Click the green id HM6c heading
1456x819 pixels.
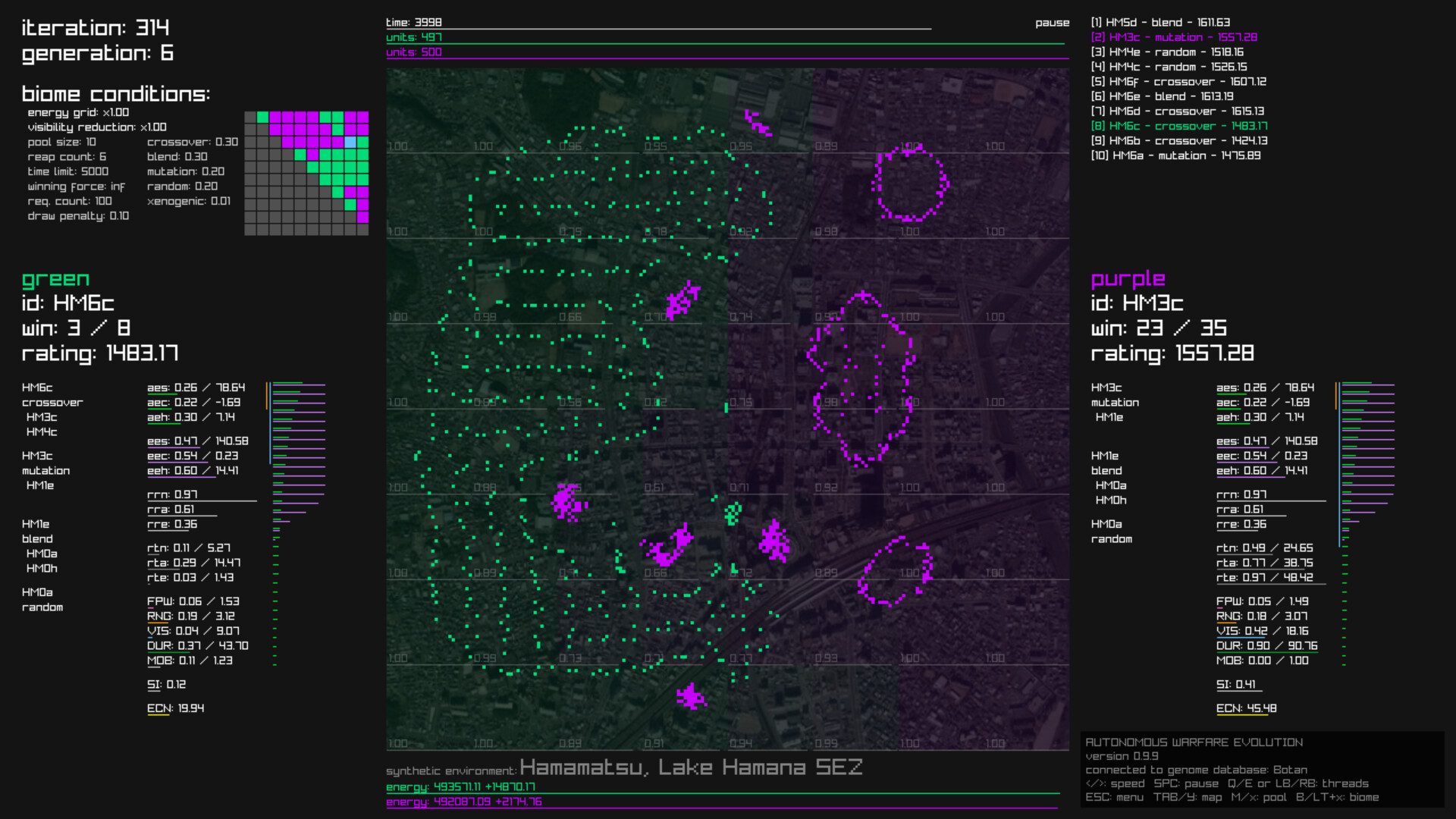[x=67, y=303]
